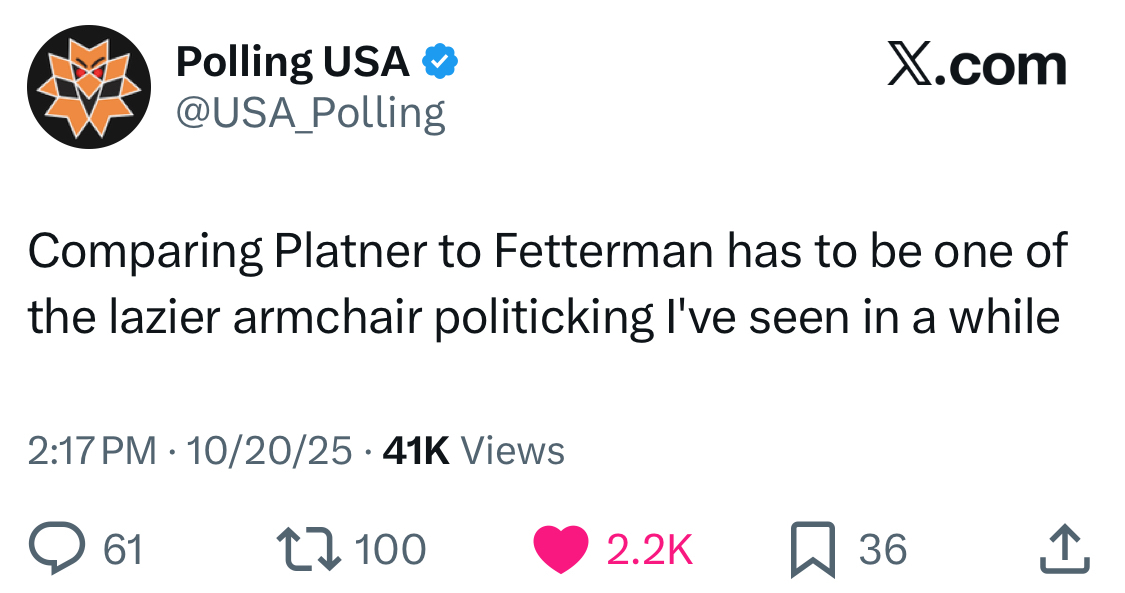Click the 36 bookmarks count

(x=882, y=549)
